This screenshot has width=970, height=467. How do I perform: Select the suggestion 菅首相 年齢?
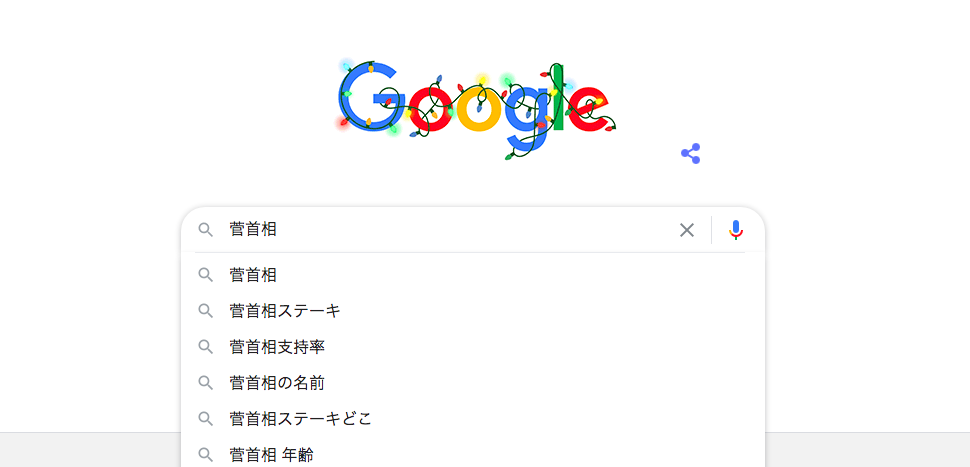pos(473,455)
